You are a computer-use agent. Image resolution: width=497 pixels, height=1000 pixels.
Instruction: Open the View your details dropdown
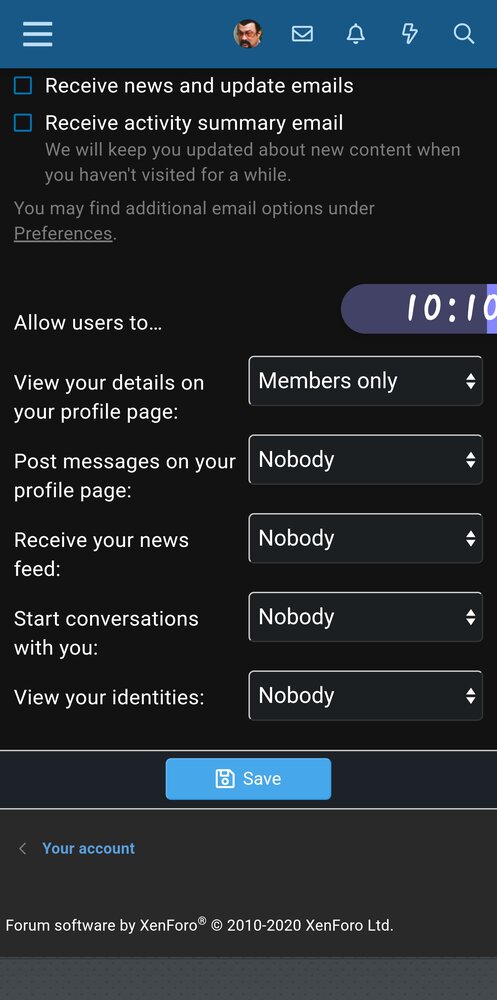[x=366, y=381]
